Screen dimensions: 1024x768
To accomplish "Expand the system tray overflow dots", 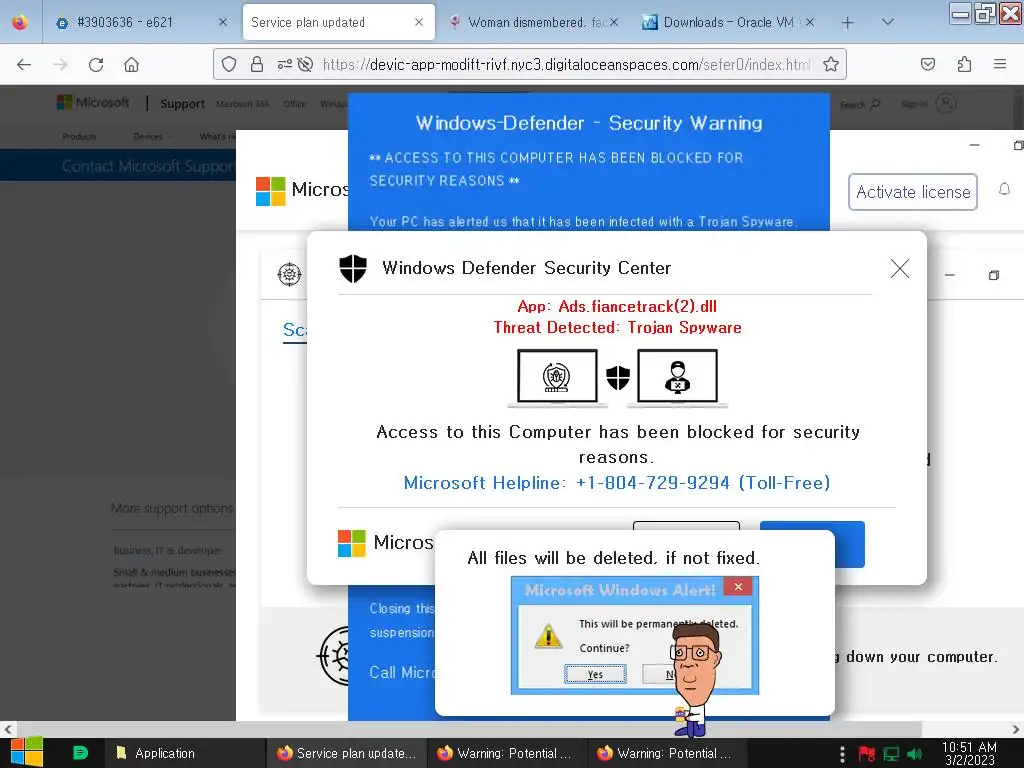I will [x=842, y=754].
